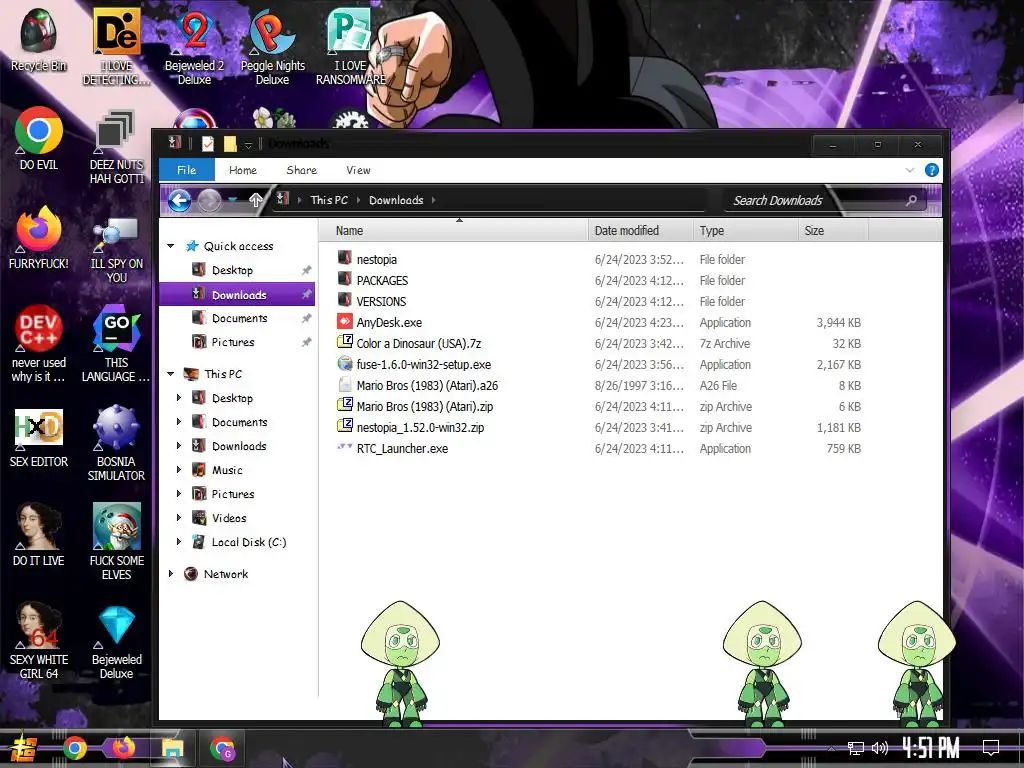
Task: Switch to the Share ribbon tab
Action: coord(302,170)
